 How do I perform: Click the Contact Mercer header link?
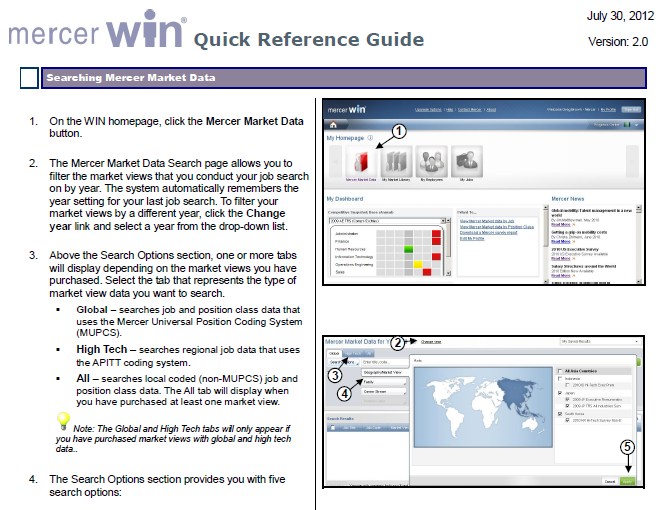tap(469, 110)
